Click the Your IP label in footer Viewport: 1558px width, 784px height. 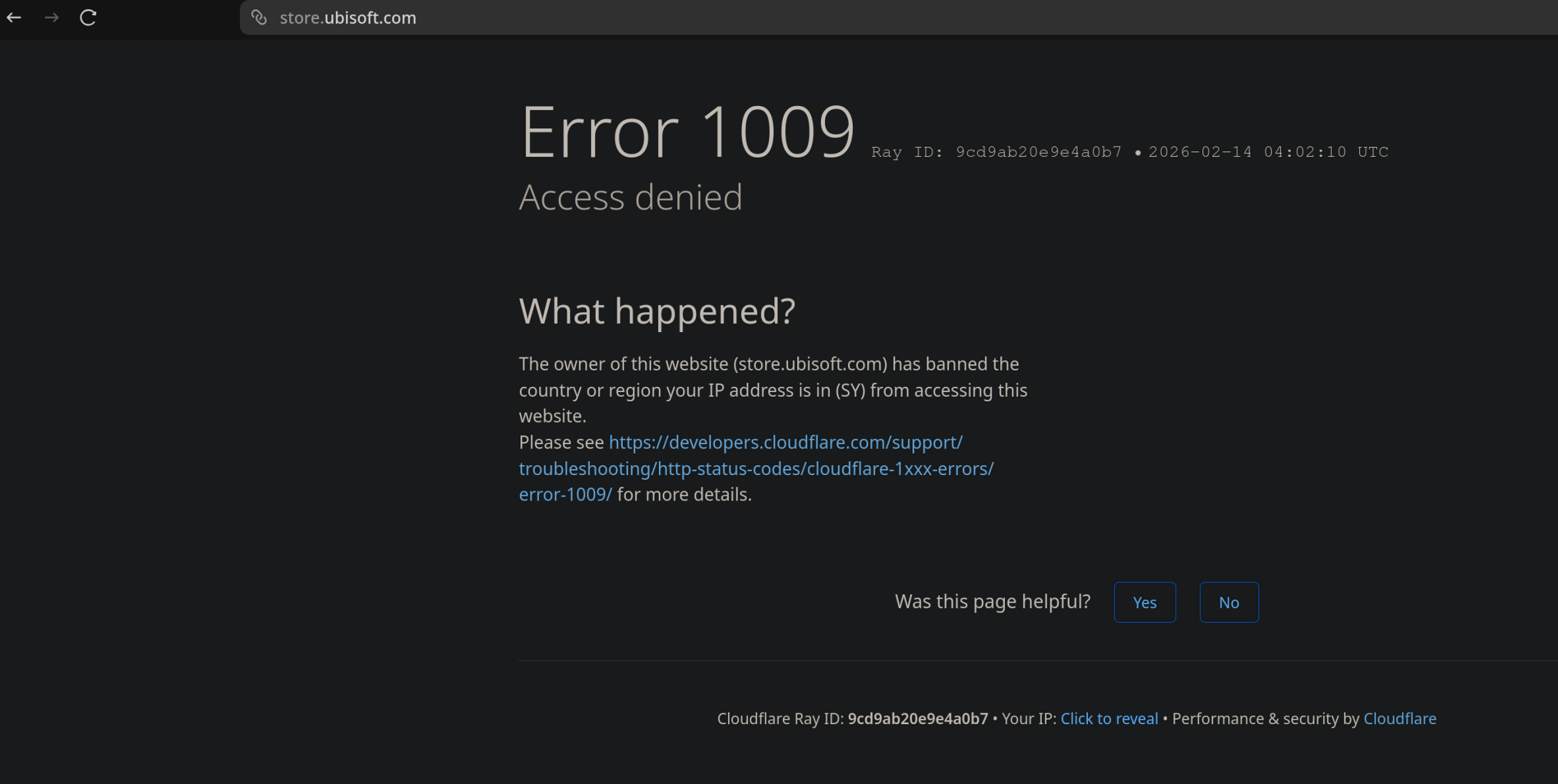coord(1028,718)
